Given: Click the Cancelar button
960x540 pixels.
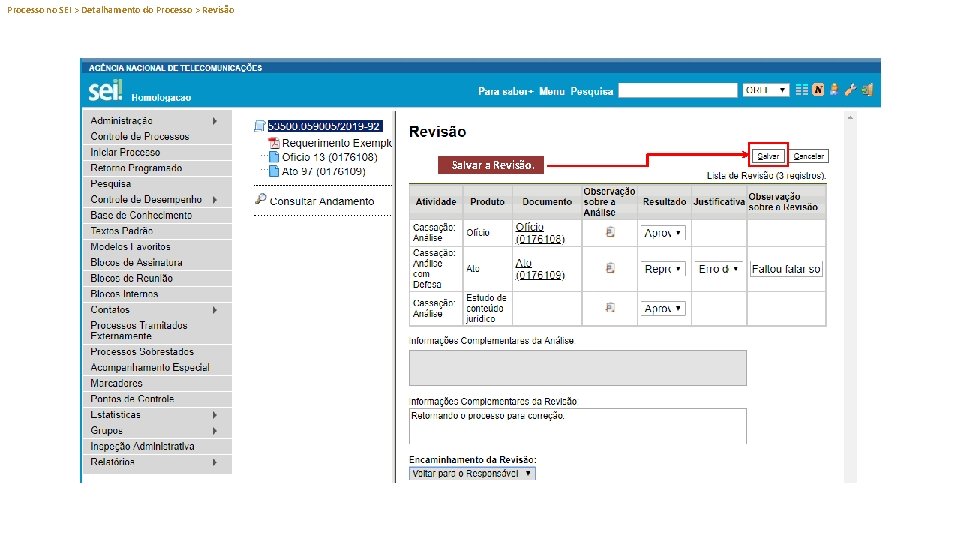Looking at the screenshot, I should [808, 156].
